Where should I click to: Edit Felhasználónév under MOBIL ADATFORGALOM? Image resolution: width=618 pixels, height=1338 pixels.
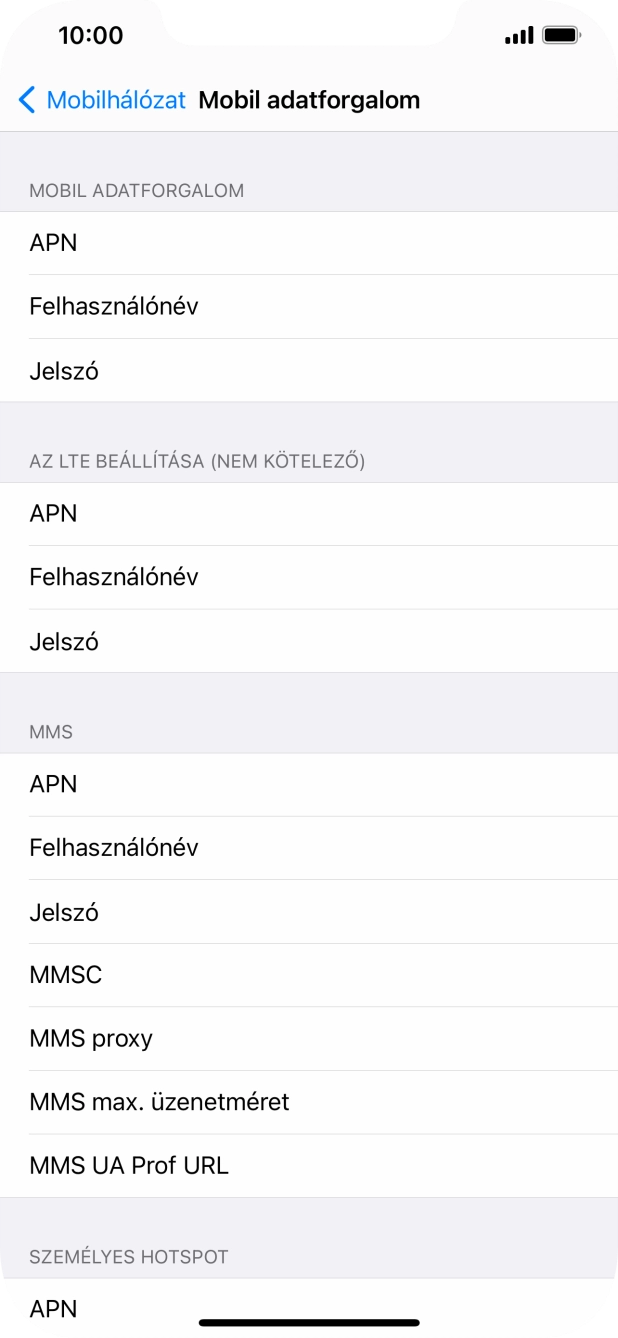click(x=309, y=307)
